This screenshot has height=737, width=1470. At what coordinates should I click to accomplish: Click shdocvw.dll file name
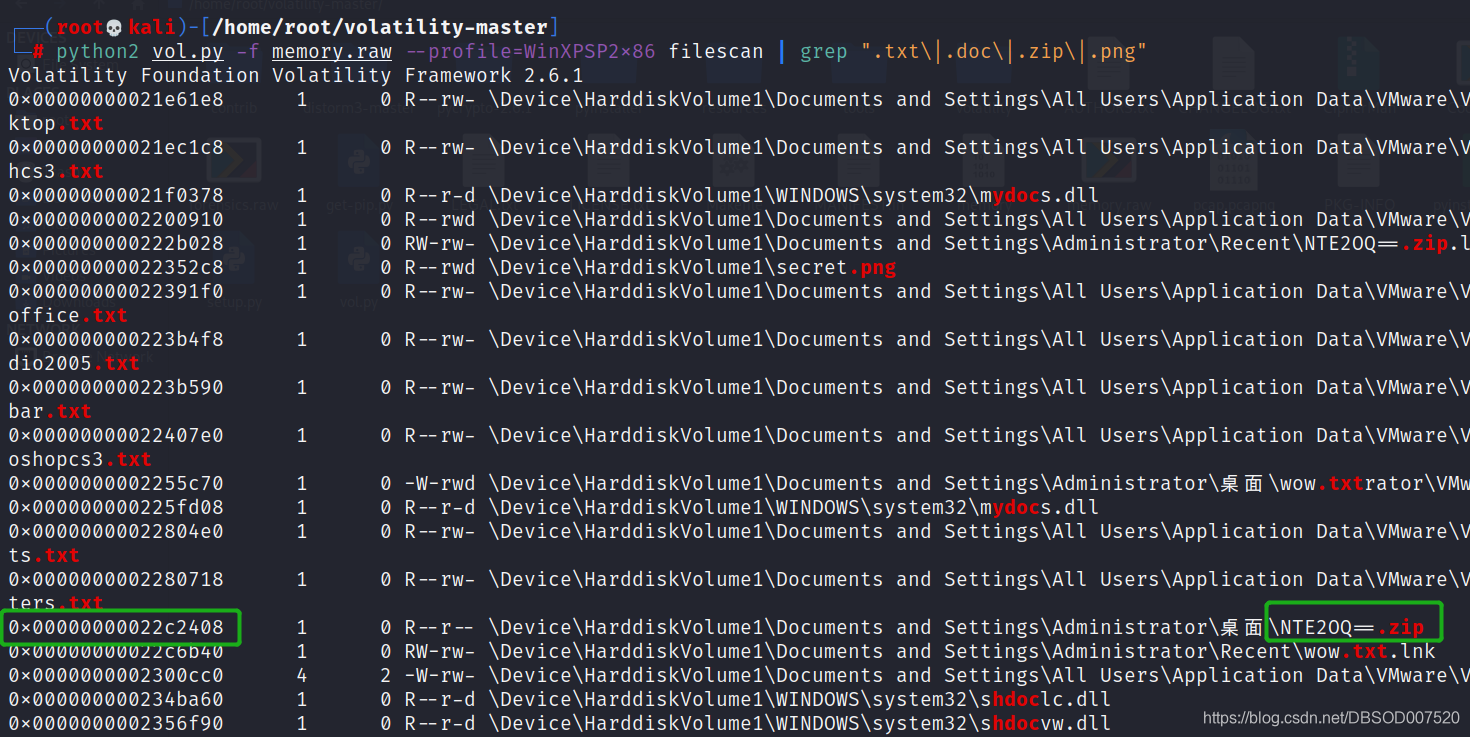tap(1044, 723)
